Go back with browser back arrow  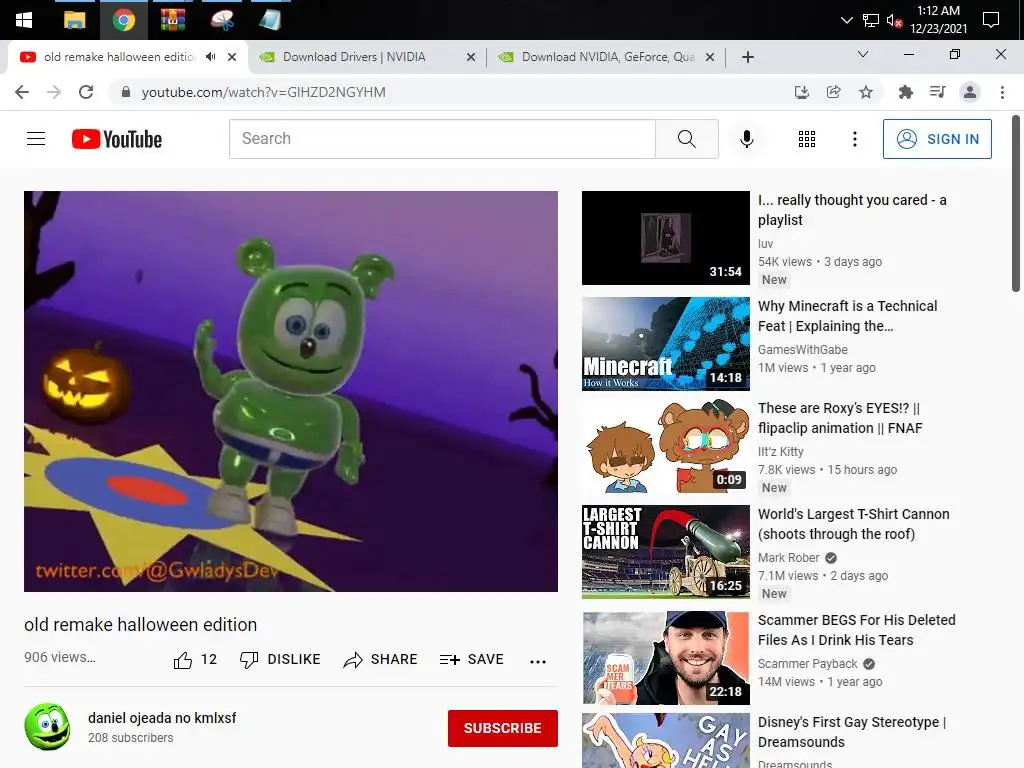point(22,92)
